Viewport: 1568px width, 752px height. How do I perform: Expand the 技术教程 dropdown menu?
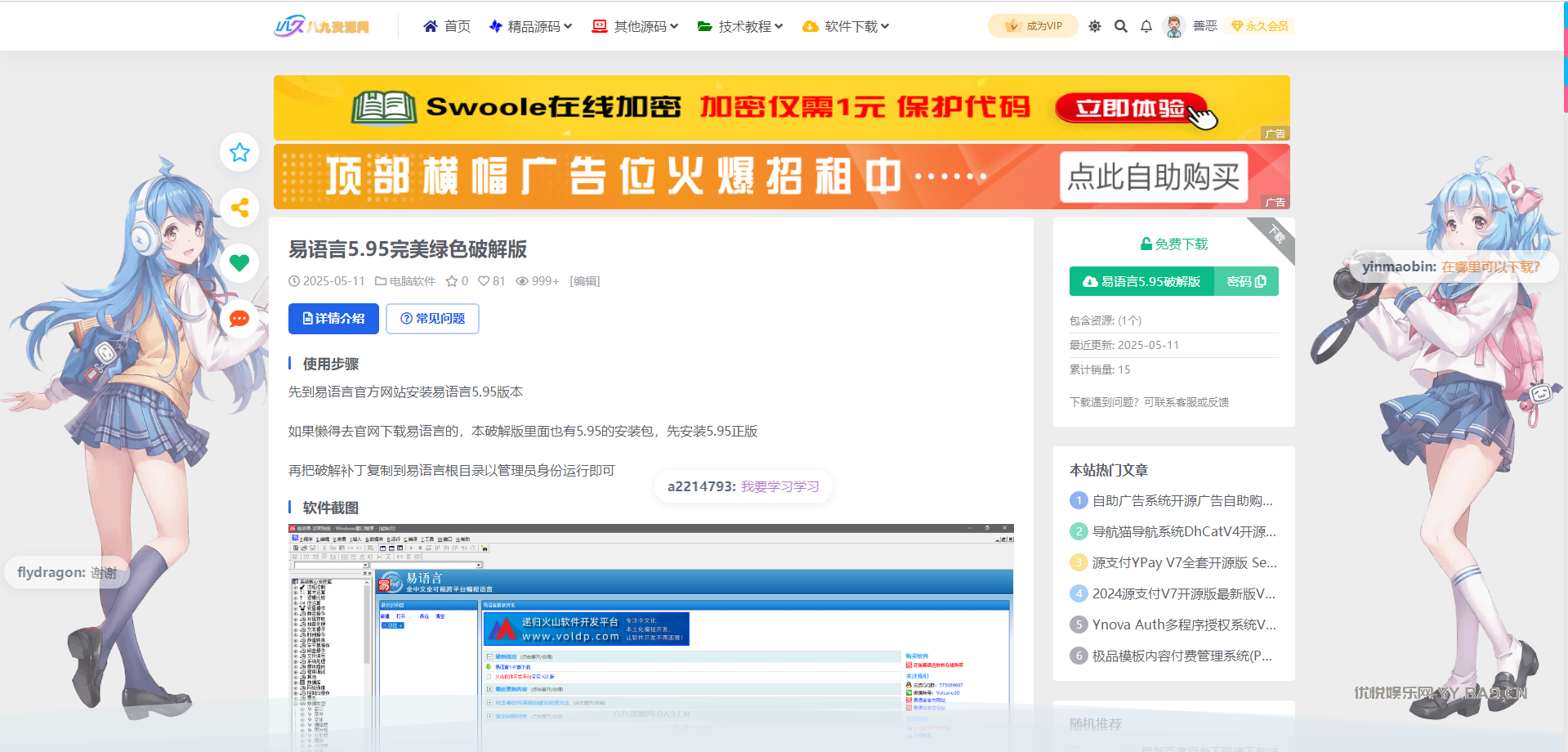point(740,26)
